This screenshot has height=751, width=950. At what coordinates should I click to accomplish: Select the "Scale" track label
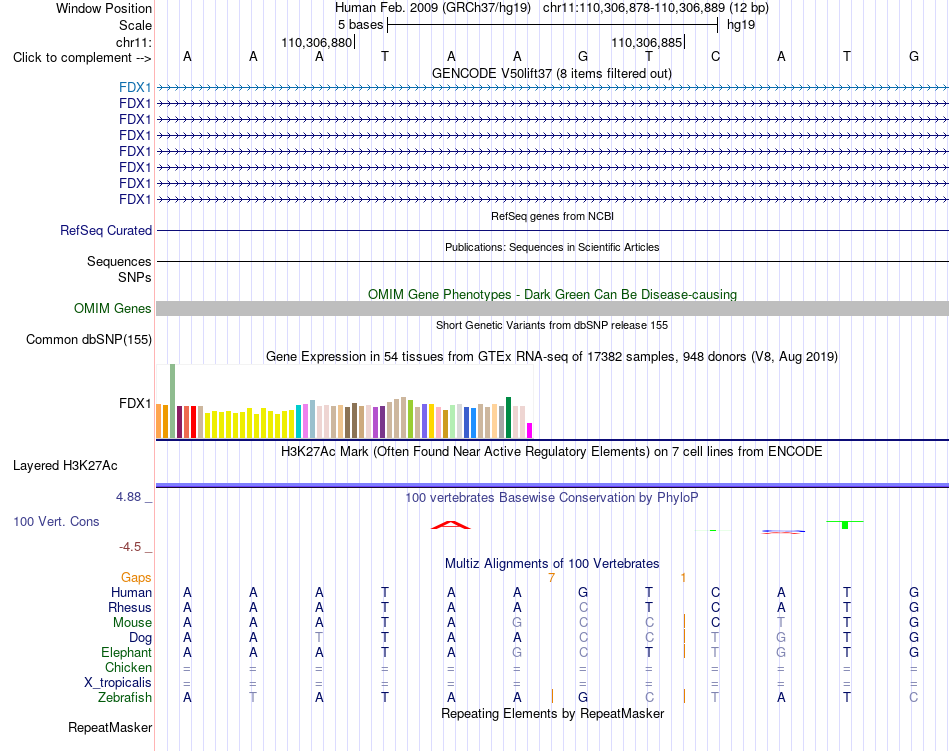(x=135, y=25)
